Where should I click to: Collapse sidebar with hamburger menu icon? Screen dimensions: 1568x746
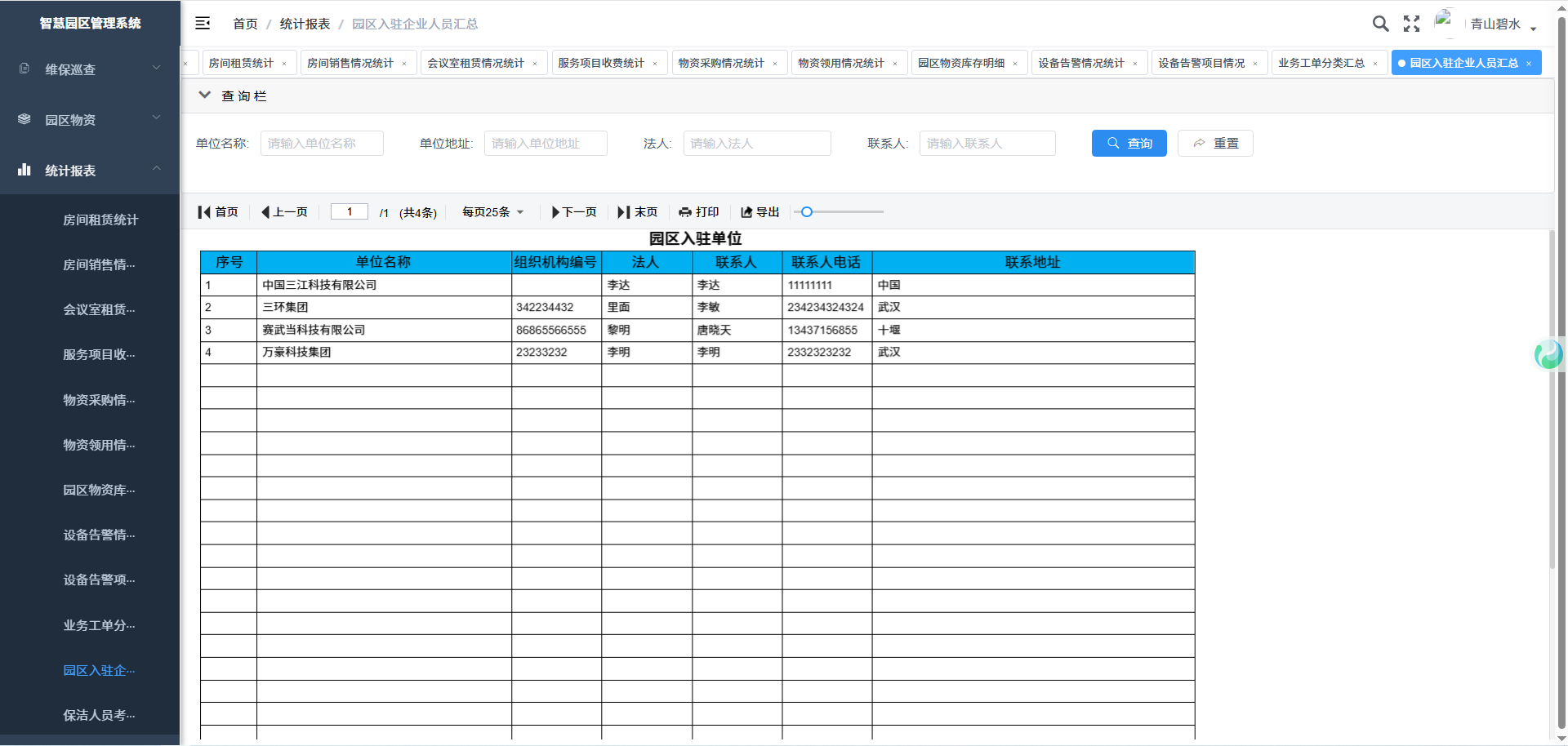click(x=203, y=24)
